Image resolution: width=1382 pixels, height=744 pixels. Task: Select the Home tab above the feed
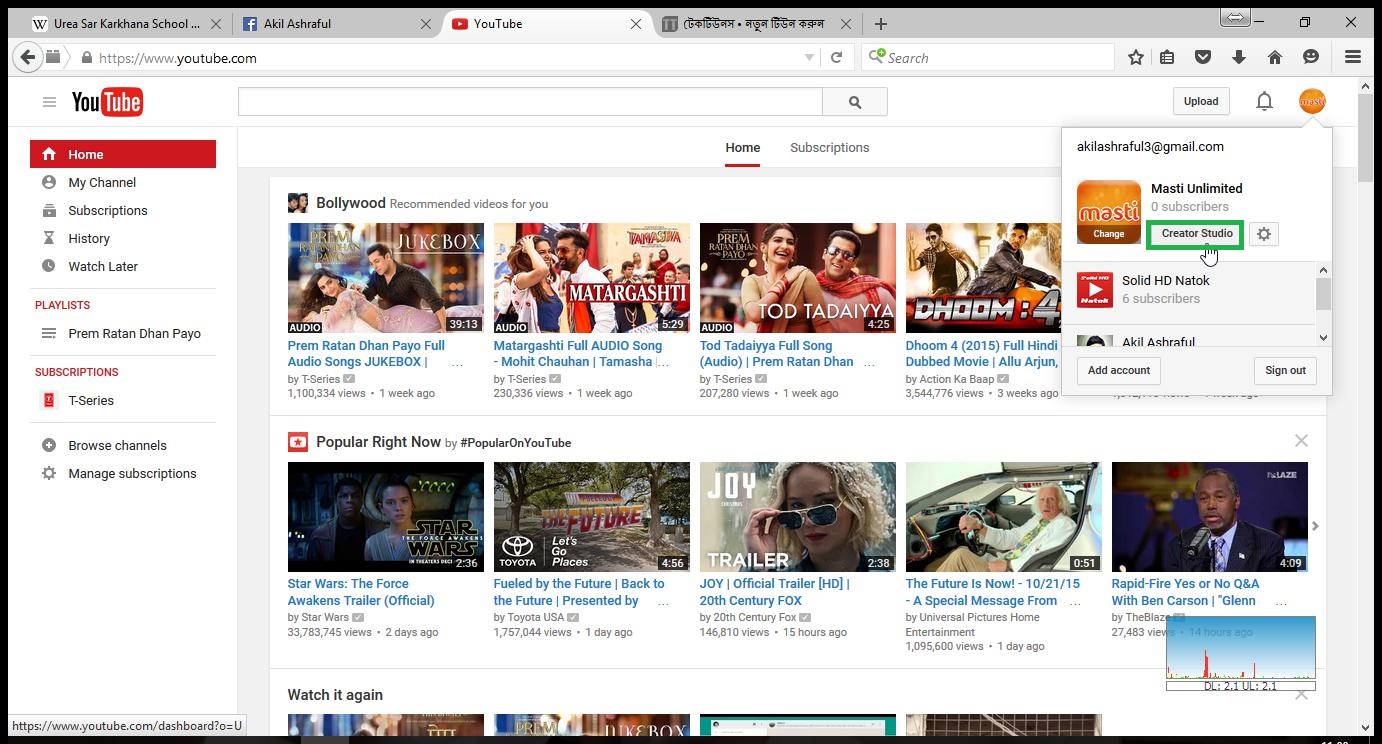tap(742, 148)
